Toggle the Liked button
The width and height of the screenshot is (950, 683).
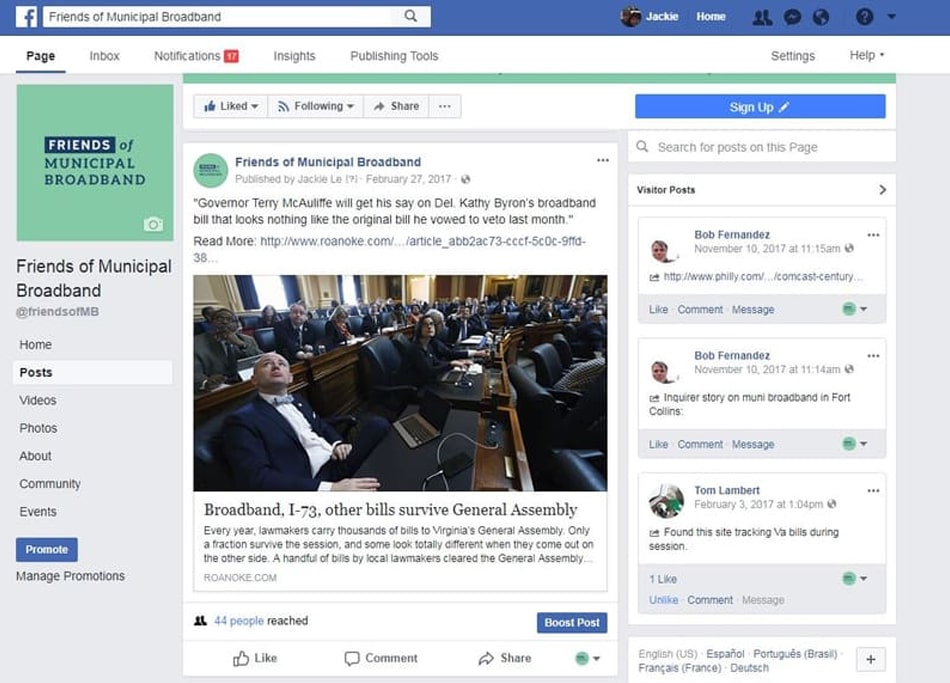coord(231,106)
